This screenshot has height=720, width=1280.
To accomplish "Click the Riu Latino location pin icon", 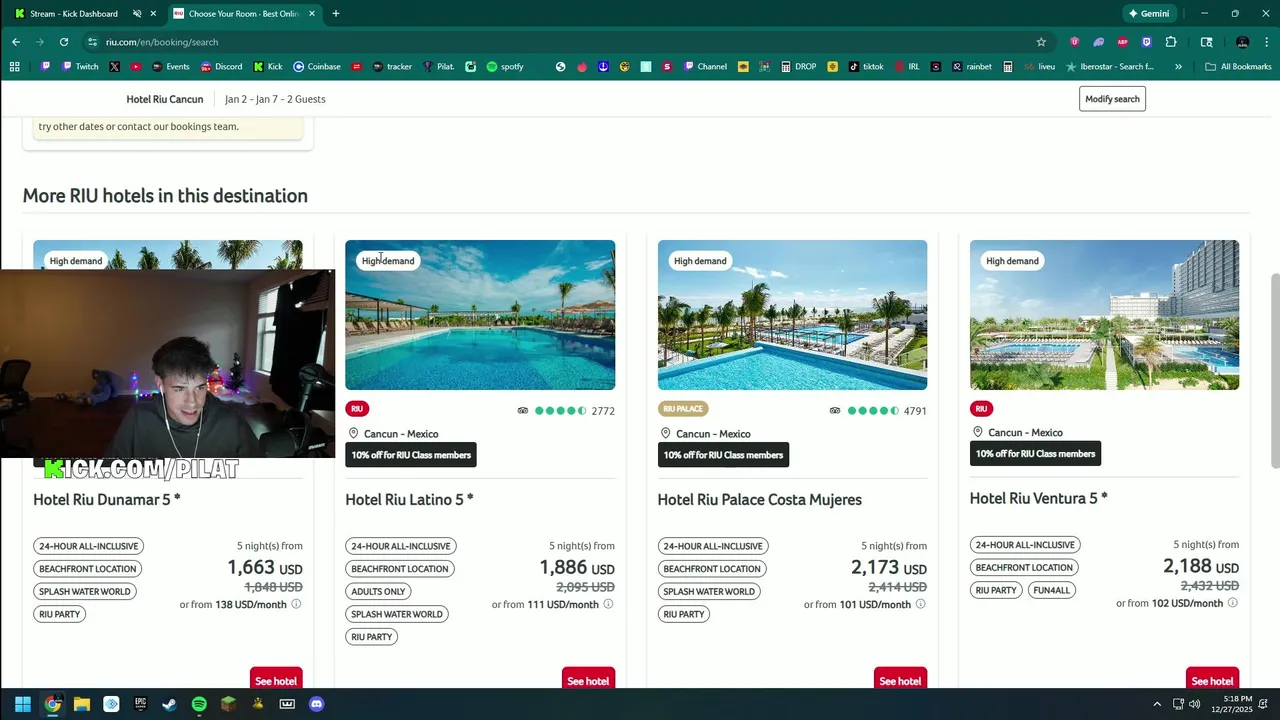I will pyautogui.click(x=354, y=433).
